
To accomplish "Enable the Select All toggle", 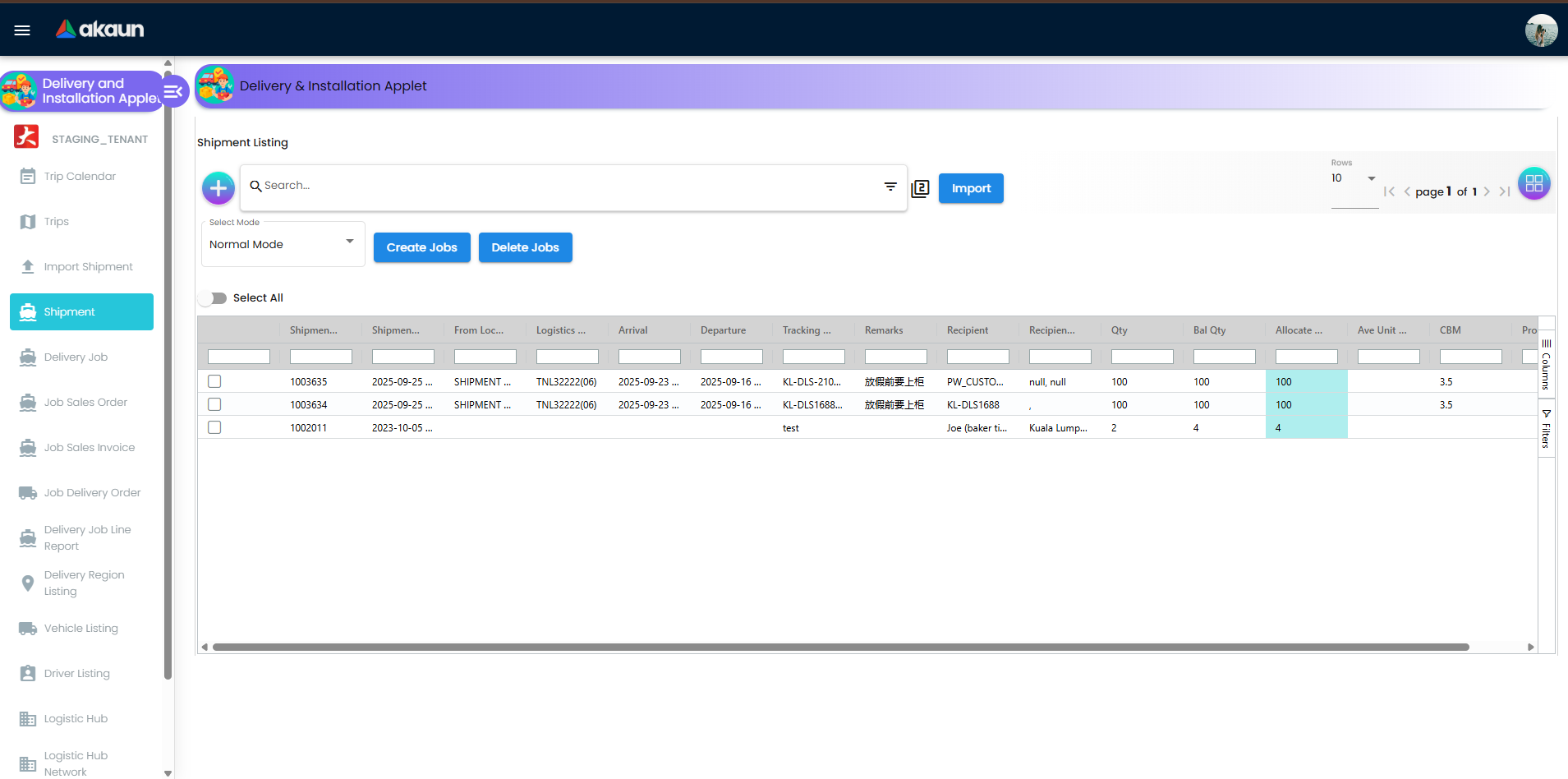I will [213, 297].
